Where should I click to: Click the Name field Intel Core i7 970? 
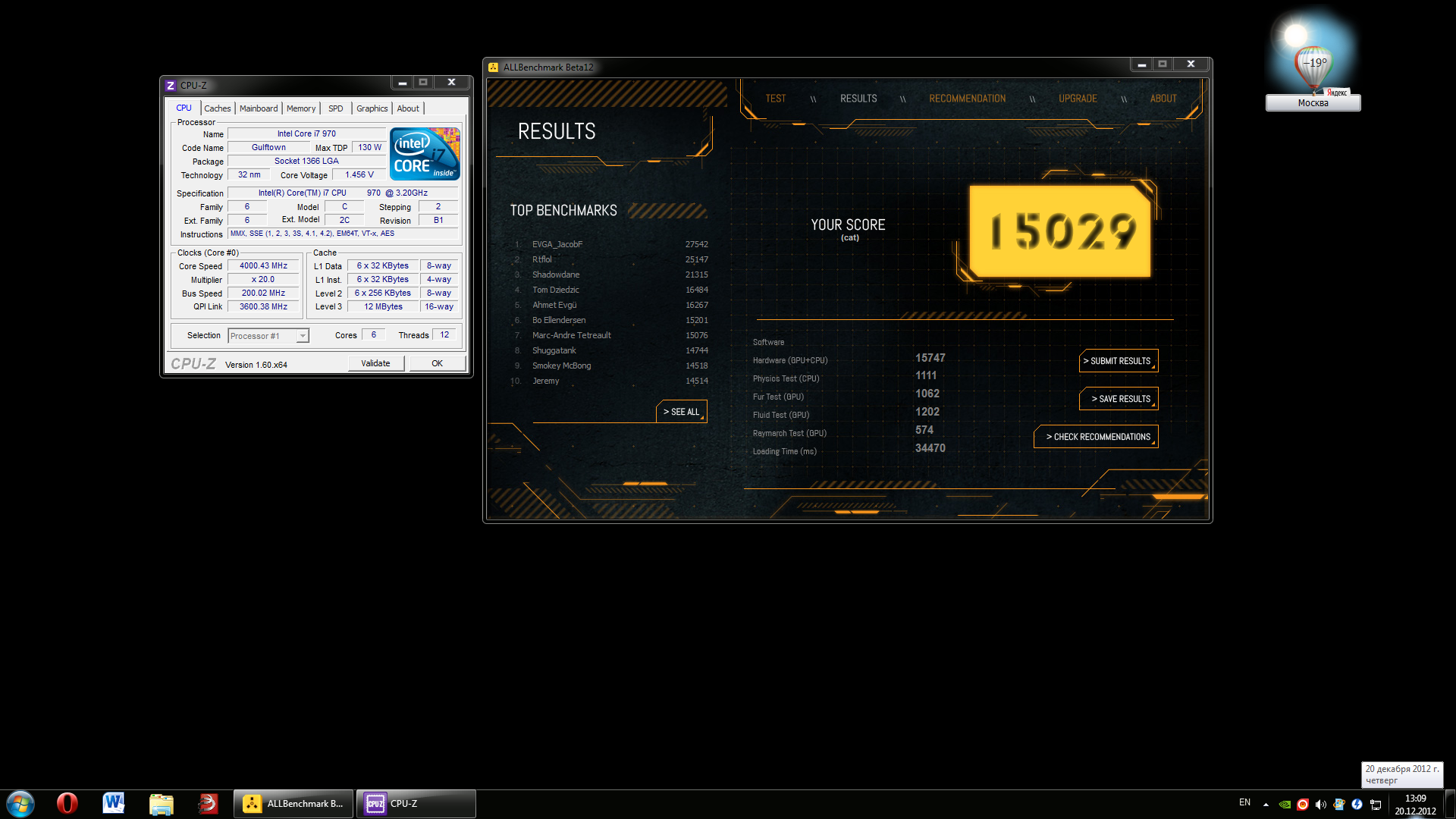click(306, 134)
